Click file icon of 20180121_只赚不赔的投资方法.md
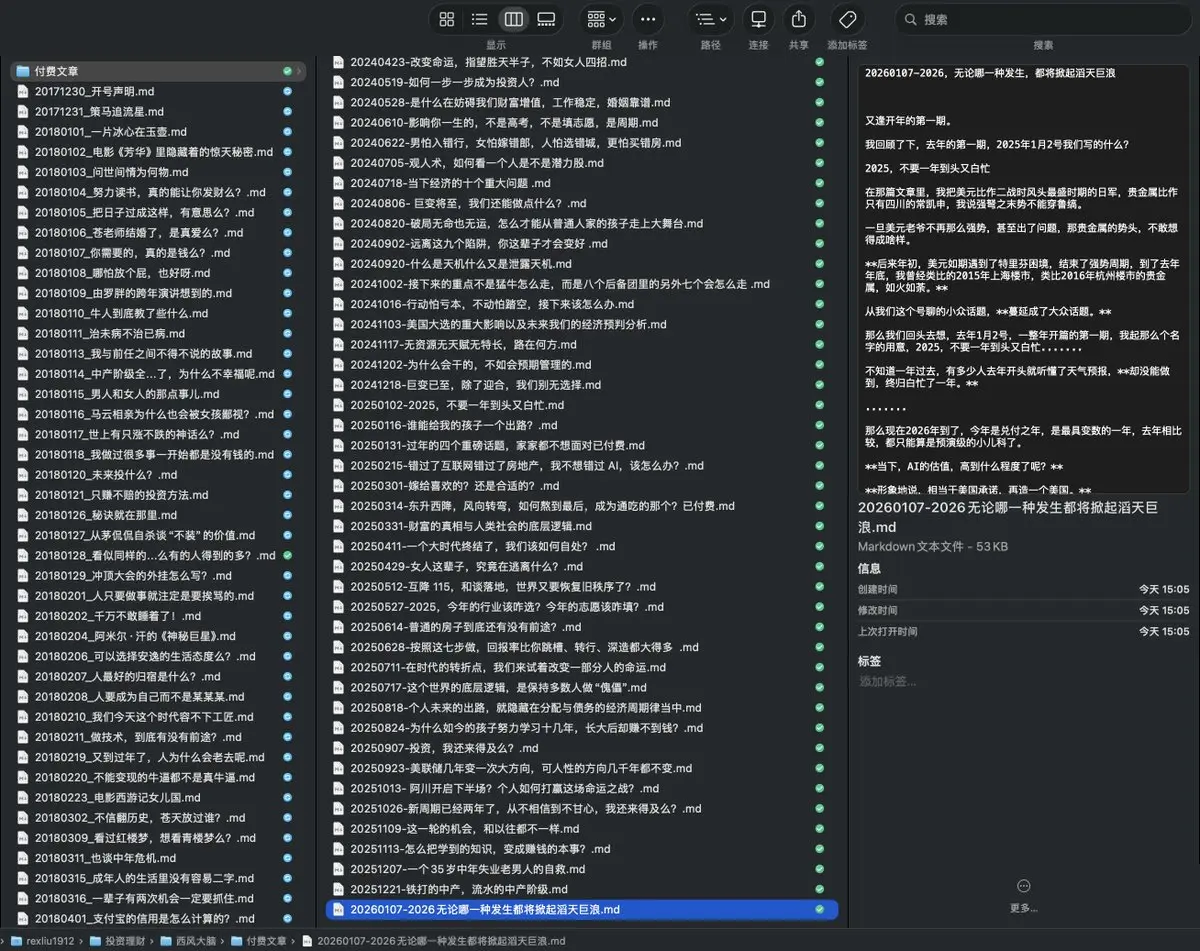This screenshot has width=1200, height=951. [x=22, y=495]
